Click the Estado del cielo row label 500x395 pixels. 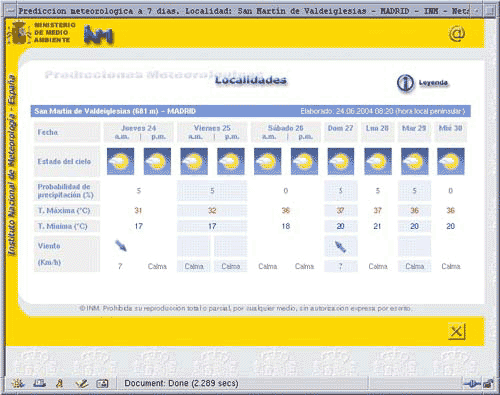pyautogui.click(x=64, y=162)
